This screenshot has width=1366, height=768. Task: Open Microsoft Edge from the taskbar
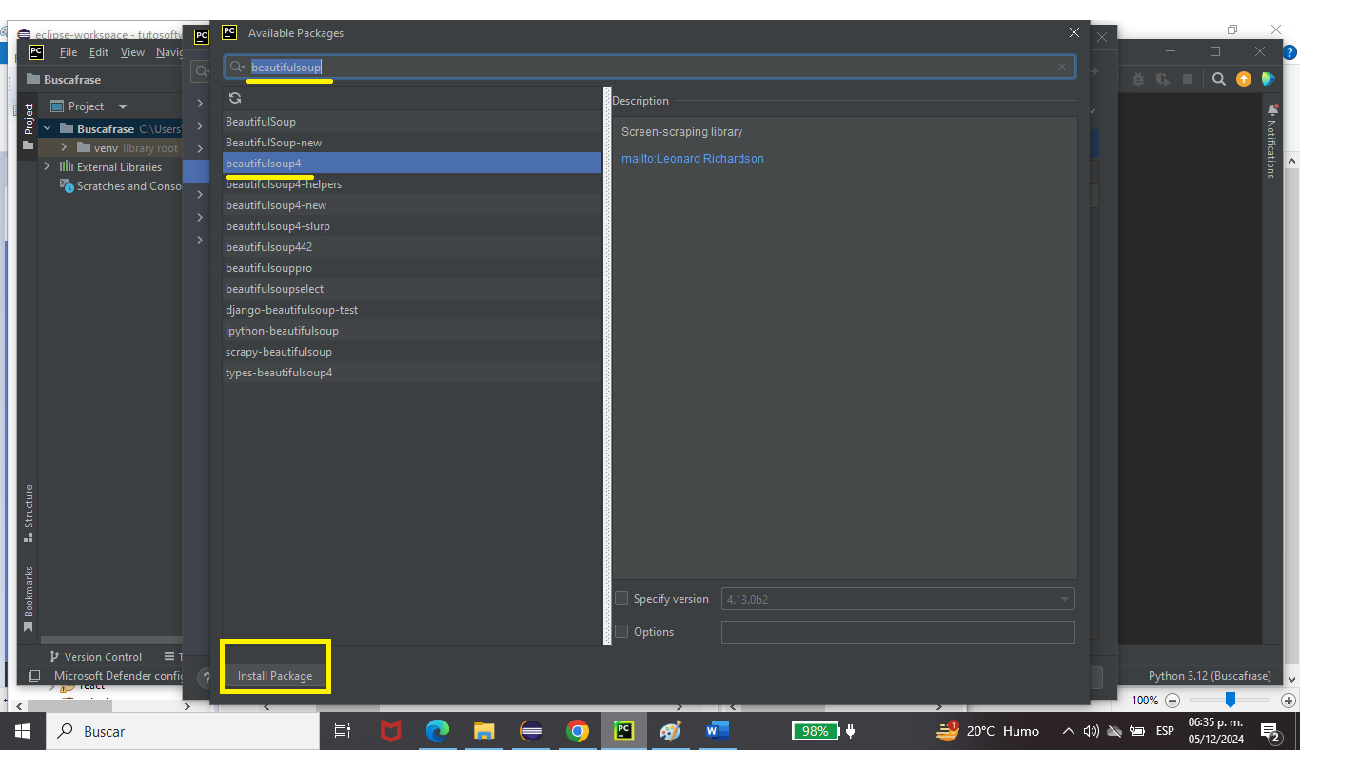pos(437,731)
